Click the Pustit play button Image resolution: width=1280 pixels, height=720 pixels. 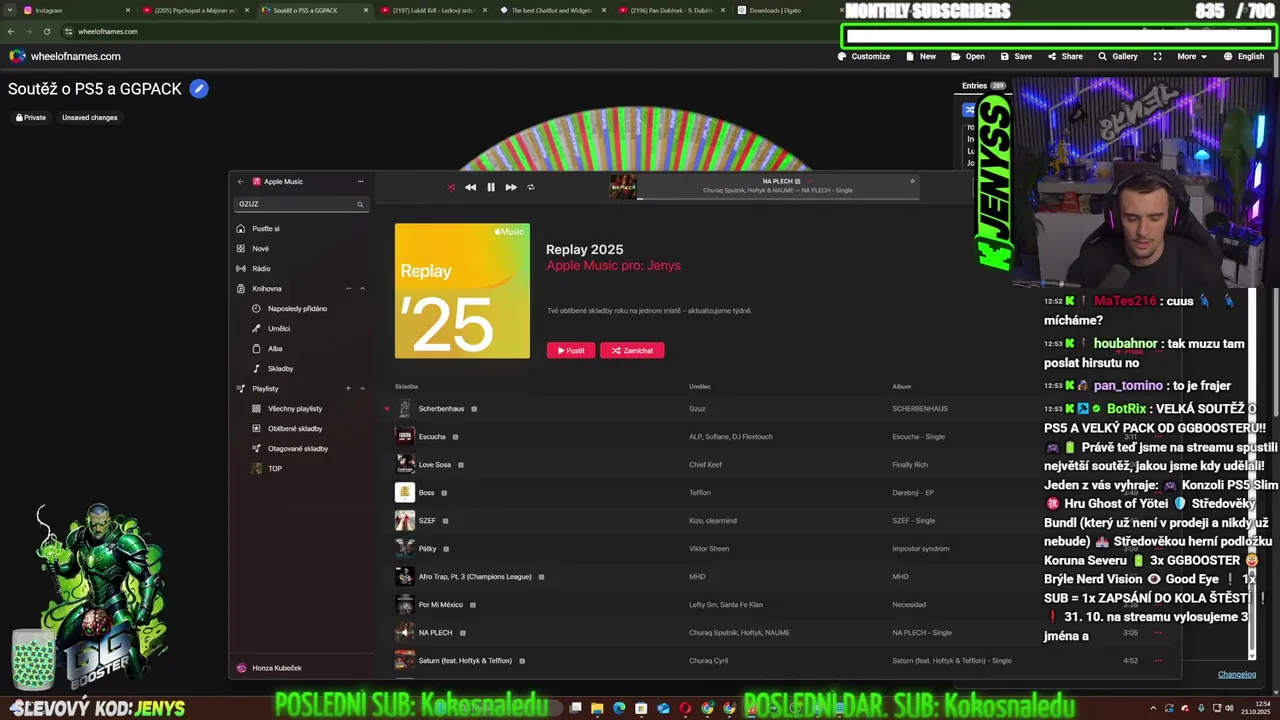coord(571,350)
